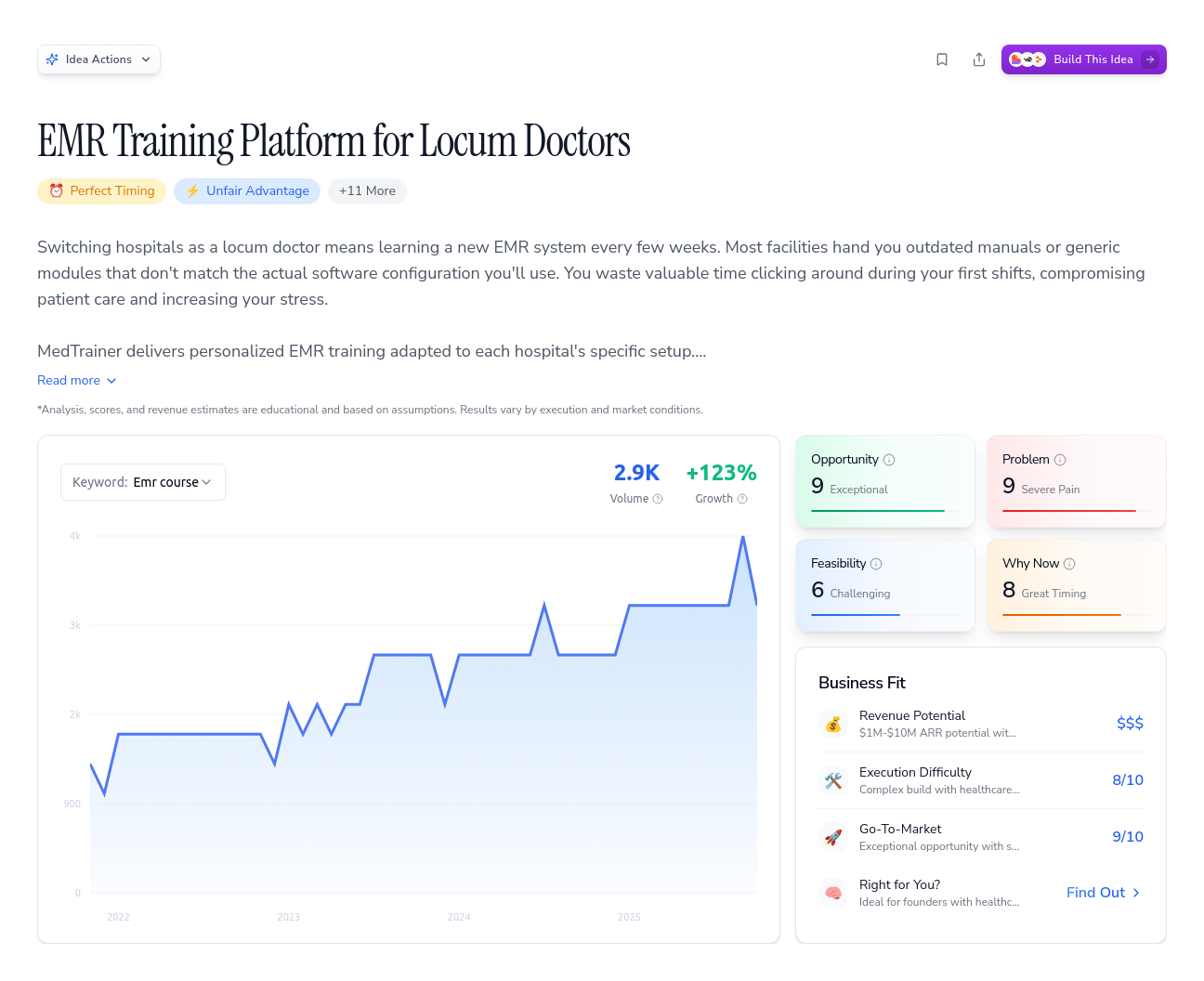
Task: Click the share icon in header
Action: coord(979,59)
